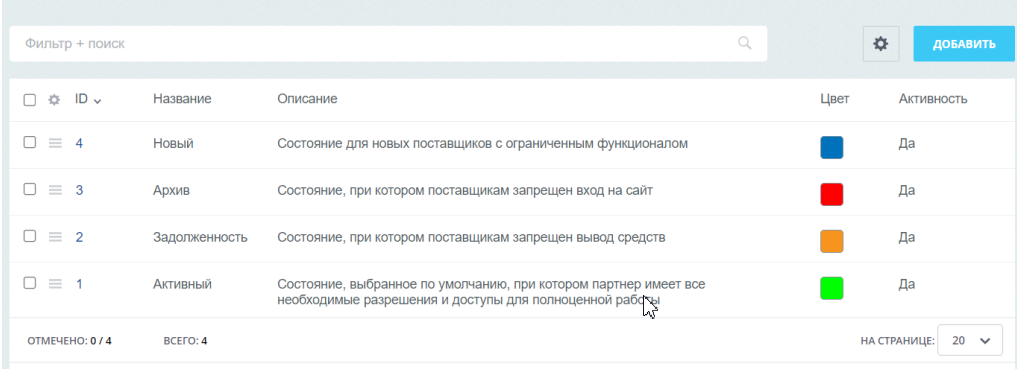
Task: Click the red color swatch for Архив
Action: click(x=832, y=195)
